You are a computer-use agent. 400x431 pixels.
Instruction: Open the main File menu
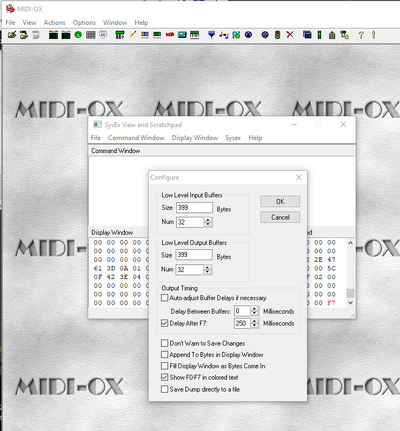pyautogui.click(x=10, y=23)
